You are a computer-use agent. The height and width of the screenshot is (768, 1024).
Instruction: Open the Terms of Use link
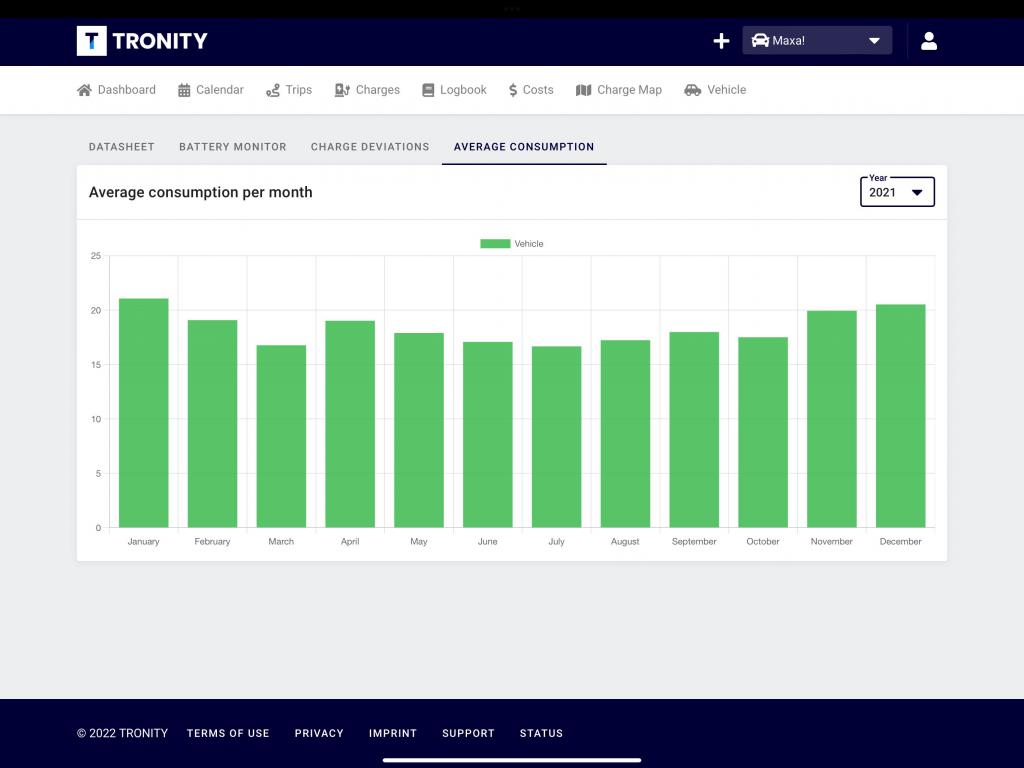(x=228, y=733)
